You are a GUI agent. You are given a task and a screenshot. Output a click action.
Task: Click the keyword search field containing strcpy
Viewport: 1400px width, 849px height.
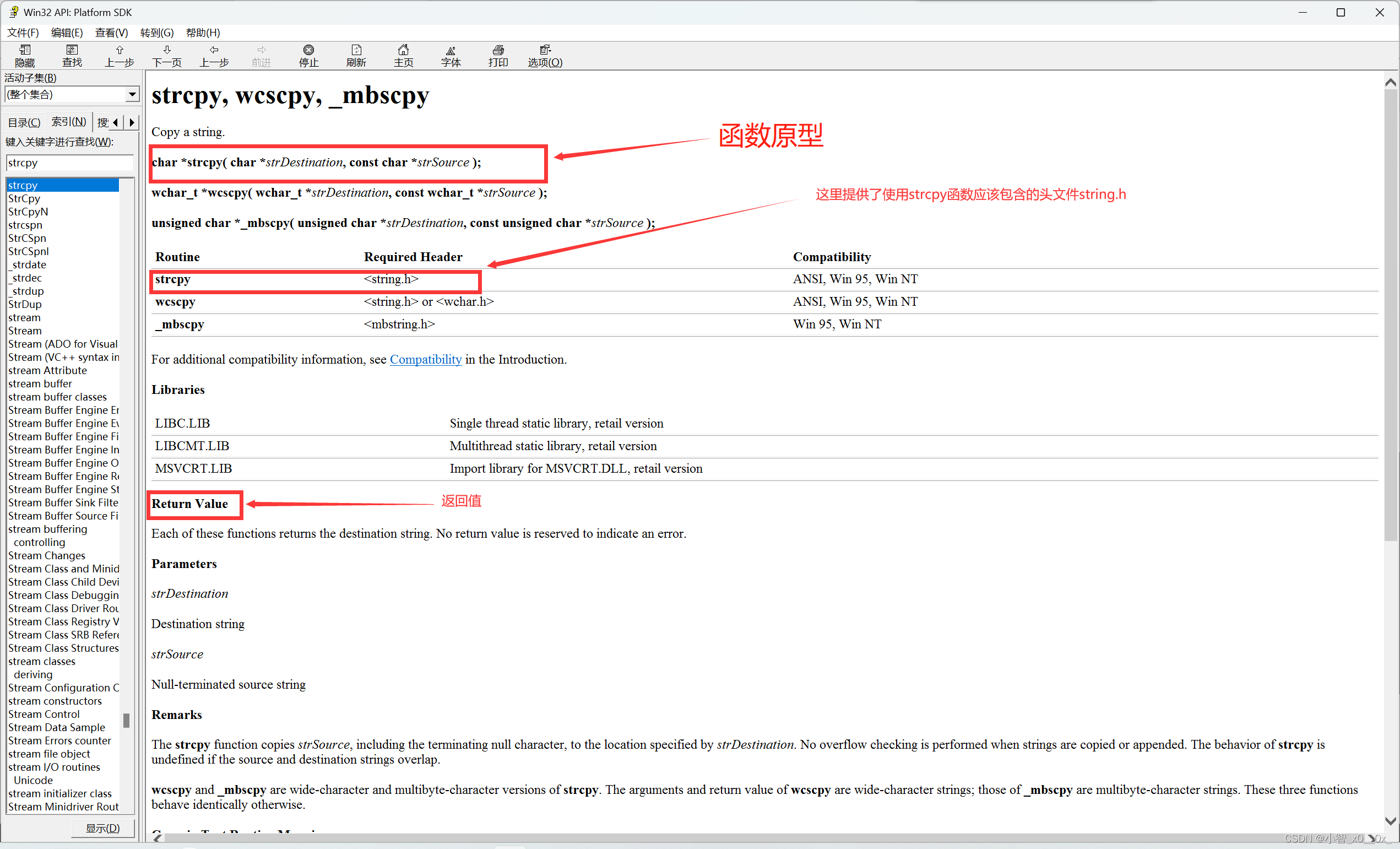click(x=69, y=163)
